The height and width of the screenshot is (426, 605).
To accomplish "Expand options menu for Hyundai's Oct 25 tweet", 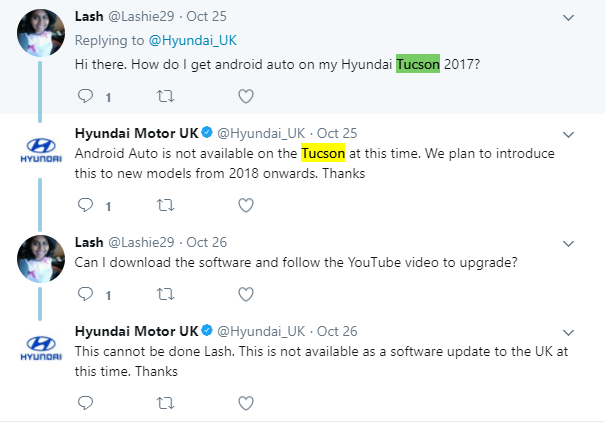I will click(569, 133).
